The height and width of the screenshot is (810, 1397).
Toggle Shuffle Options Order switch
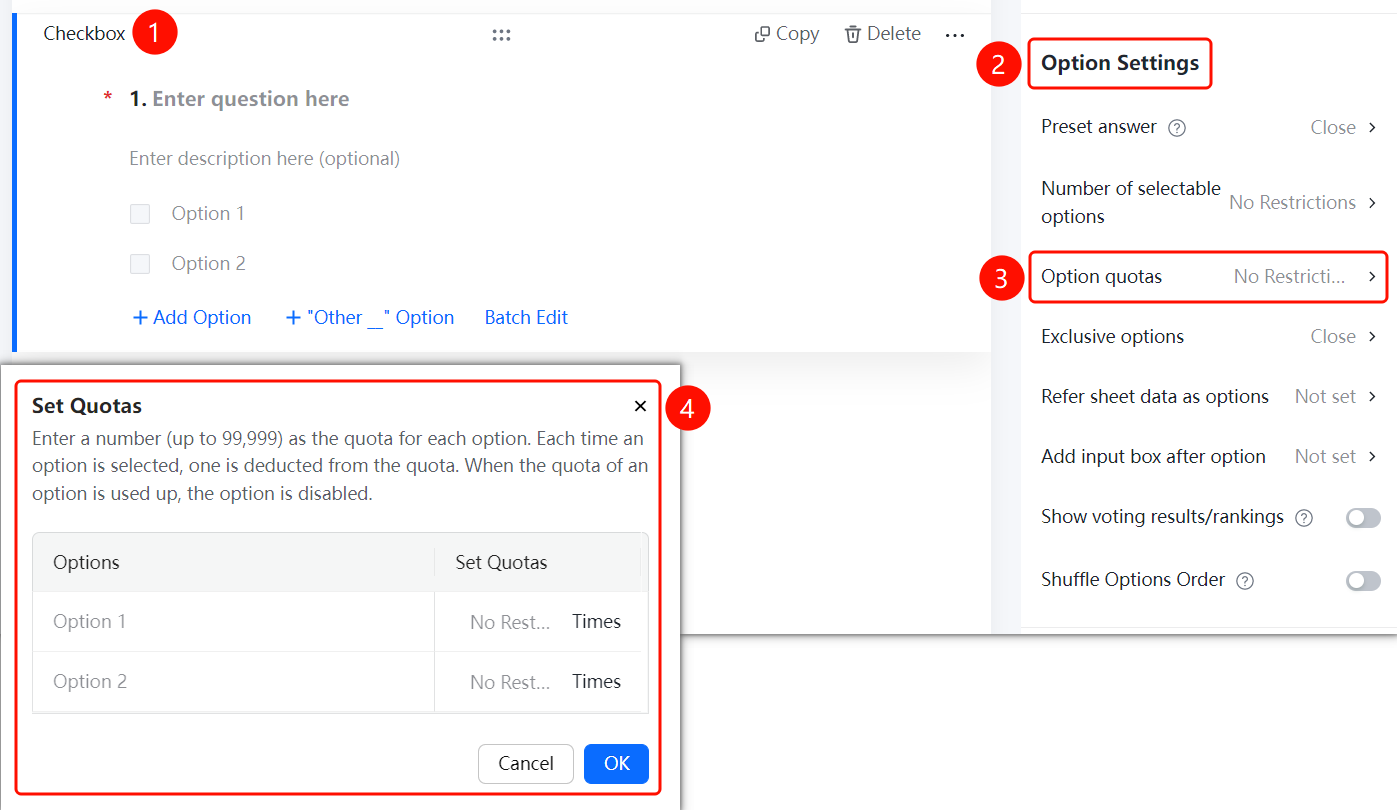(x=1363, y=581)
